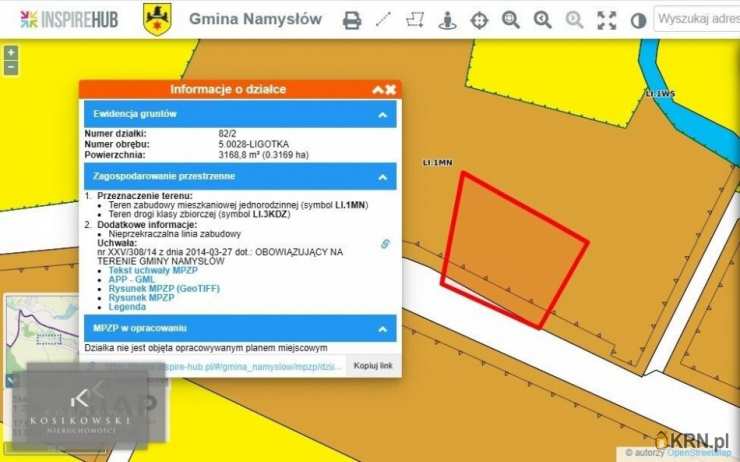The width and height of the screenshot is (740, 462).
Task: Click the Gmina Namysłów title text
Action: pyautogui.click(x=255, y=19)
